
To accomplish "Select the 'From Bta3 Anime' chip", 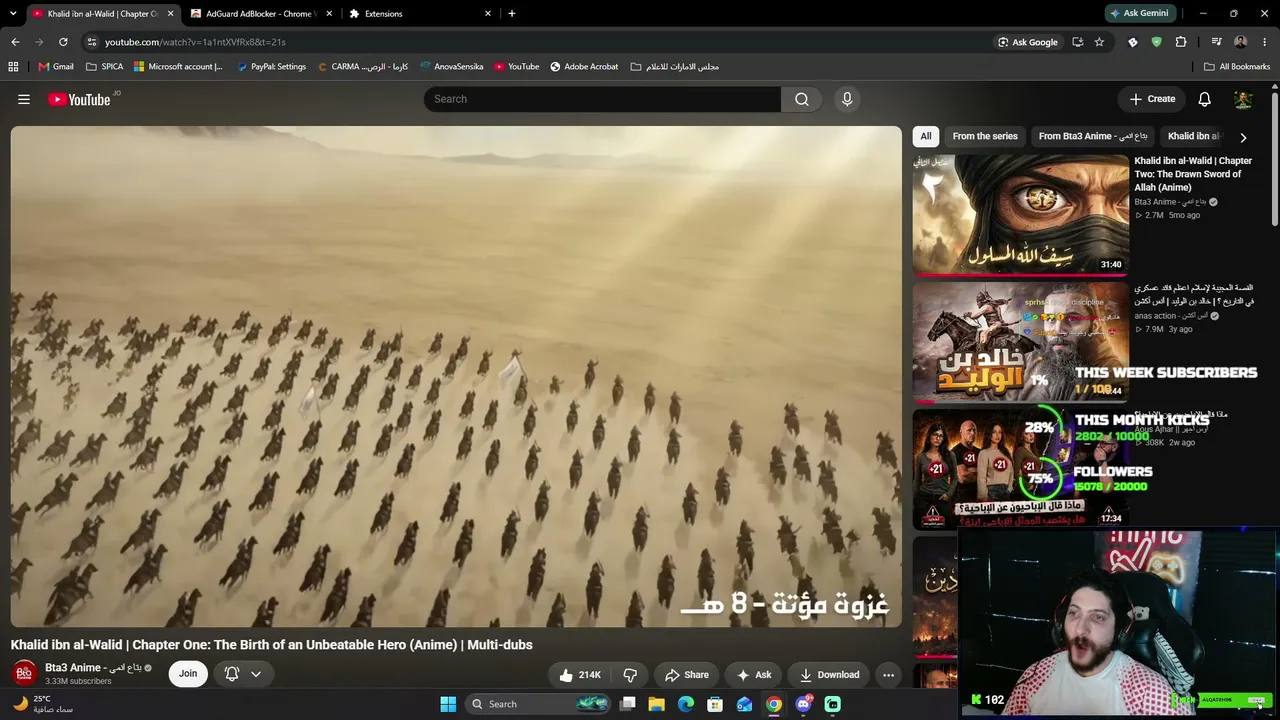I will (1093, 136).
